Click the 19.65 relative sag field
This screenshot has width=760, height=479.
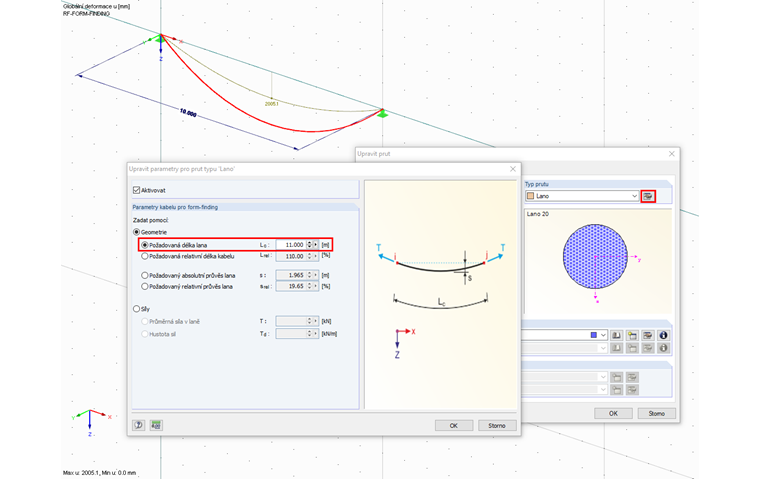291,287
